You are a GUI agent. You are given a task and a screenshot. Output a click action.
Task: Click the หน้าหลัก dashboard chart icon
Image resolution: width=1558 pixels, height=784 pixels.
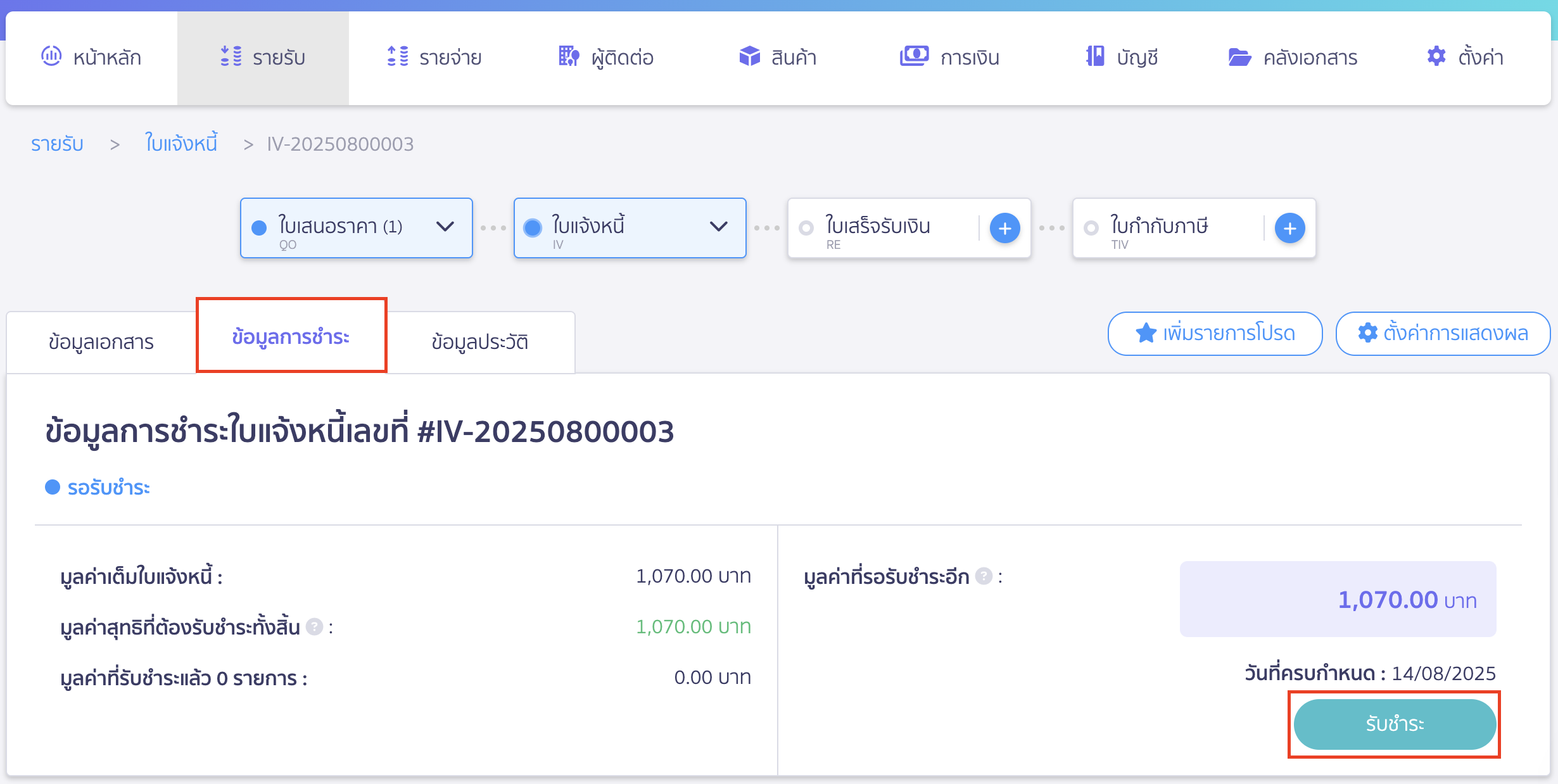(51, 56)
